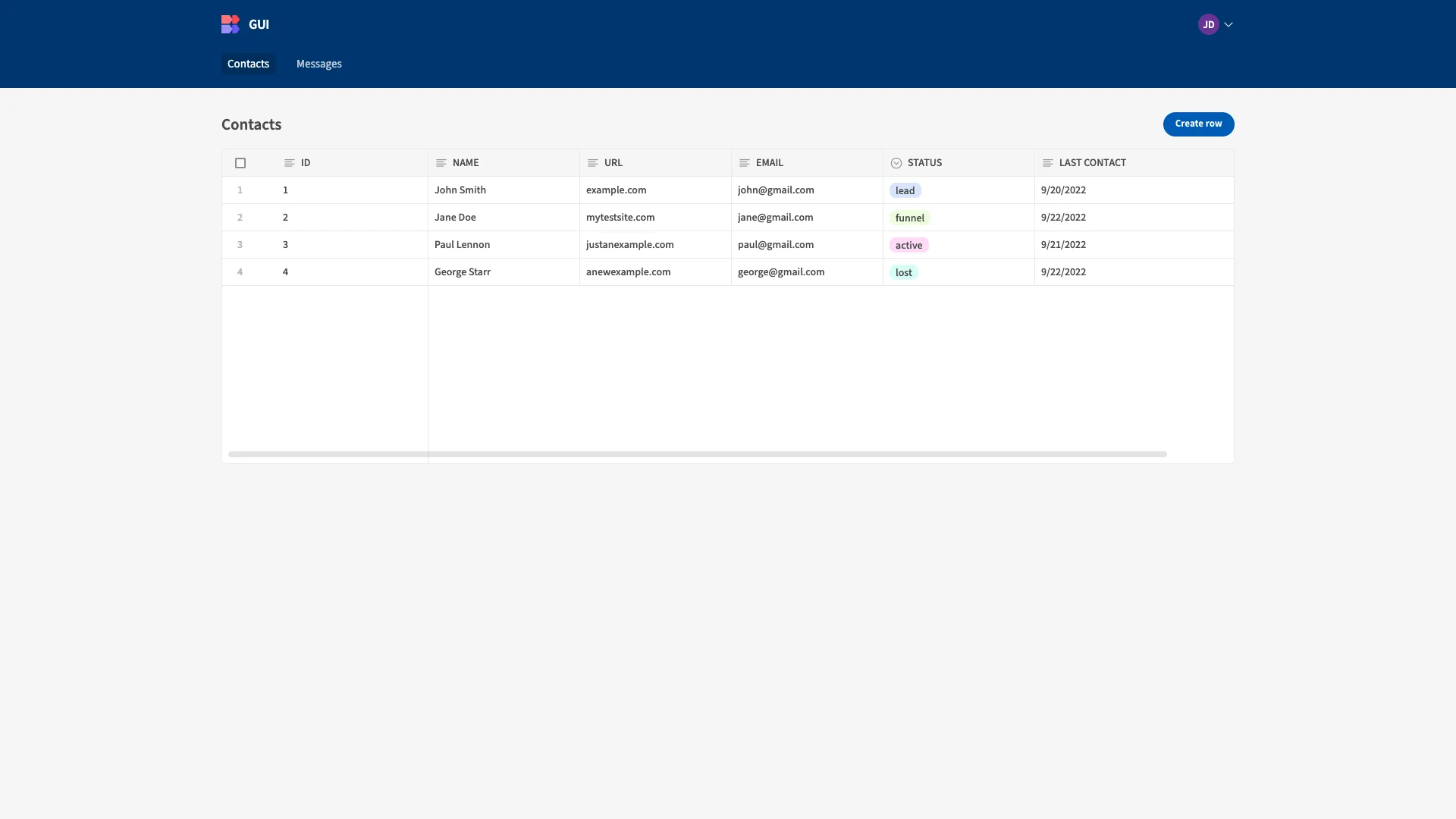Select the LAST CONTACT column header label

point(1092,163)
